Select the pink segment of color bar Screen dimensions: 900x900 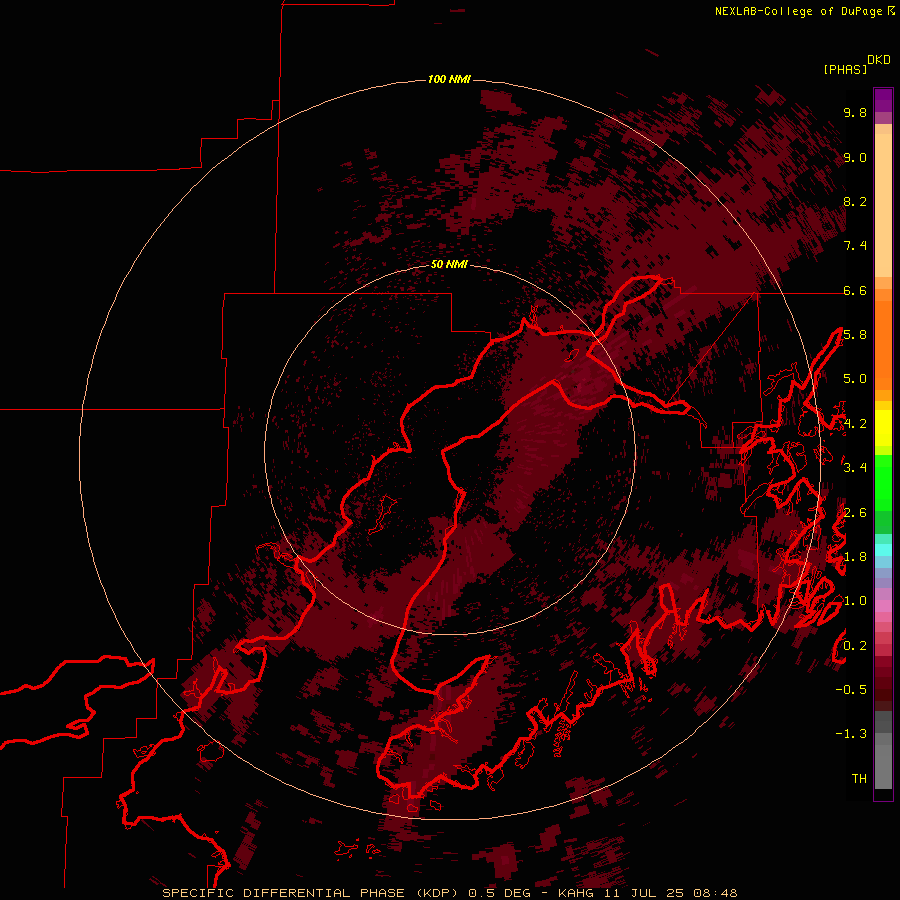click(883, 606)
